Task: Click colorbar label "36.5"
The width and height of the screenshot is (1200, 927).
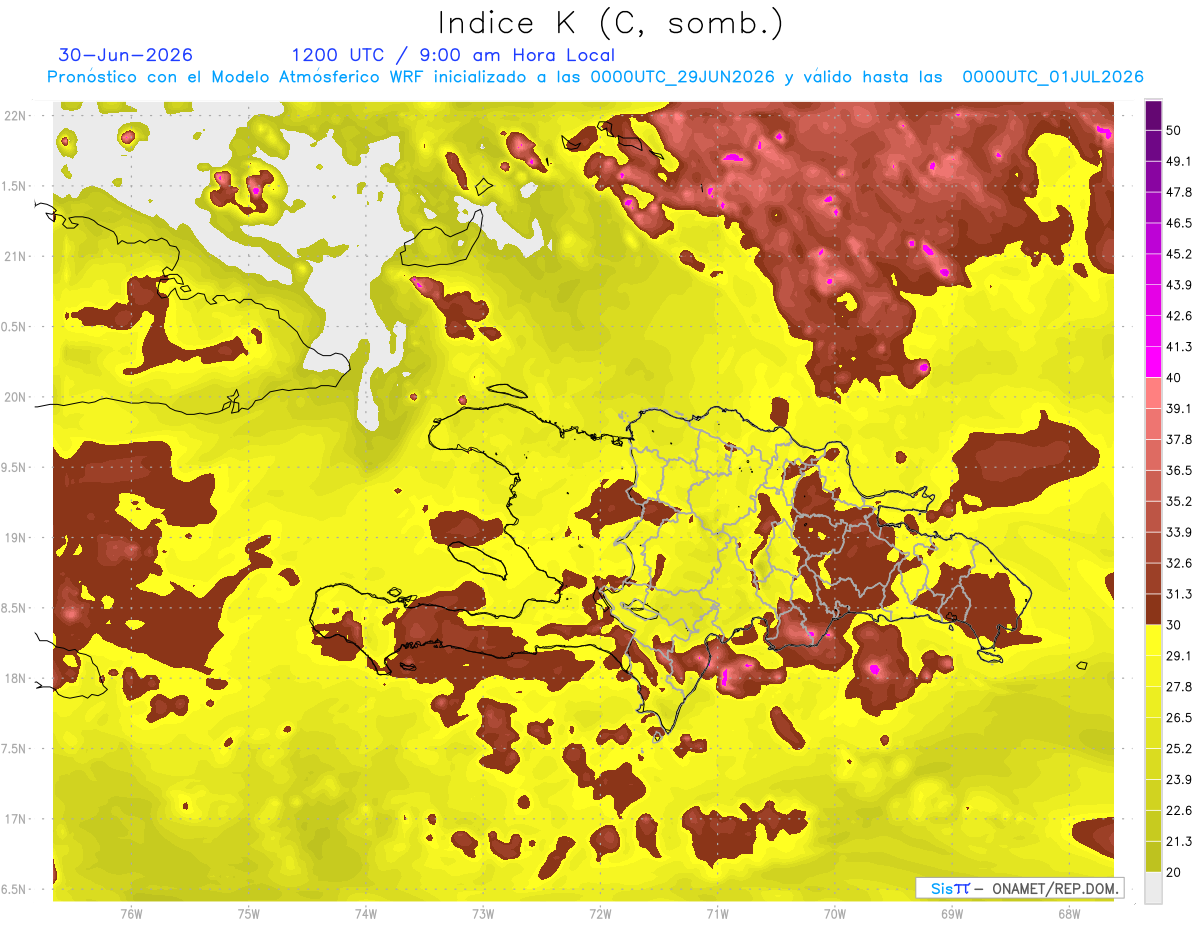Action: pyautogui.click(x=1180, y=470)
